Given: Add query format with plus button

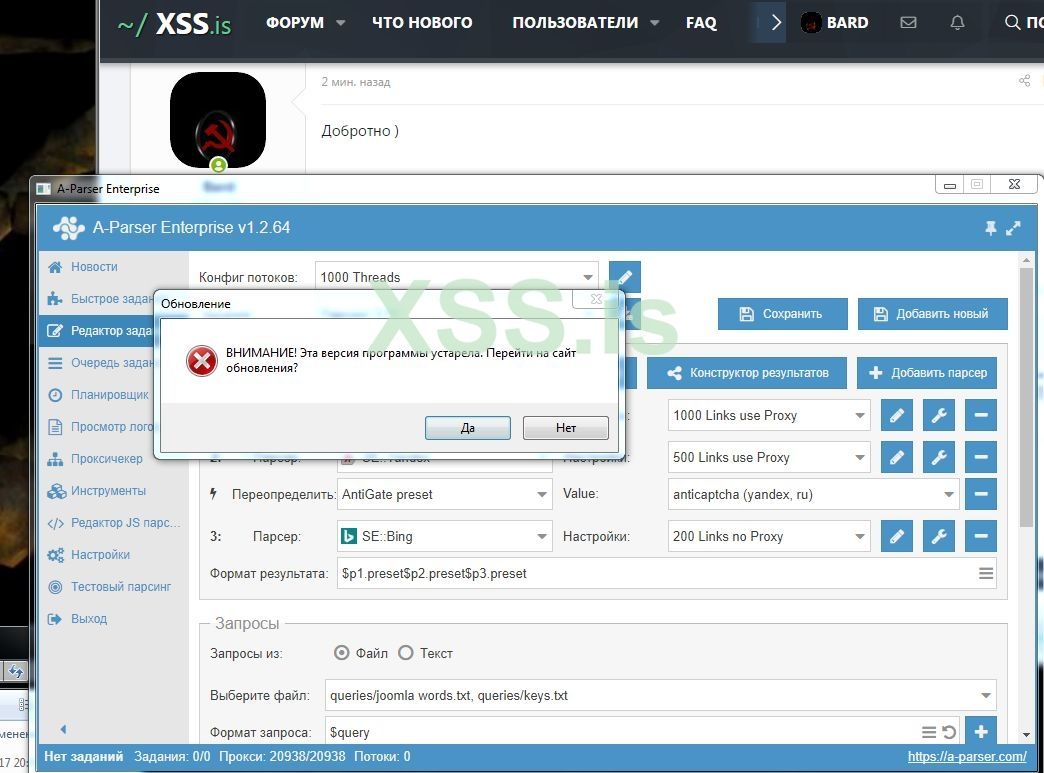Looking at the screenshot, I should 981,731.
